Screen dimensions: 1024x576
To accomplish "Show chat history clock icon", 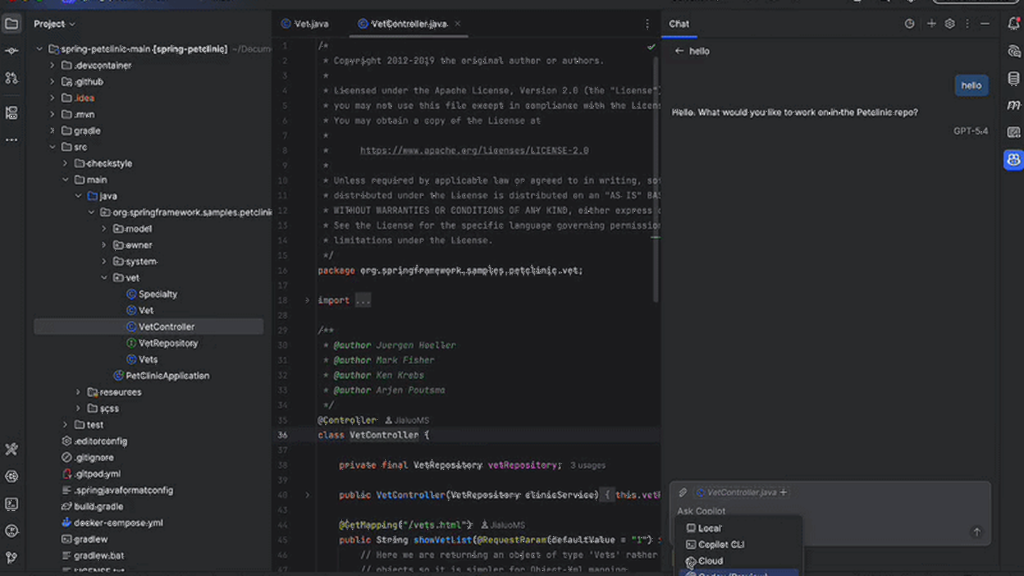I will pos(909,24).
